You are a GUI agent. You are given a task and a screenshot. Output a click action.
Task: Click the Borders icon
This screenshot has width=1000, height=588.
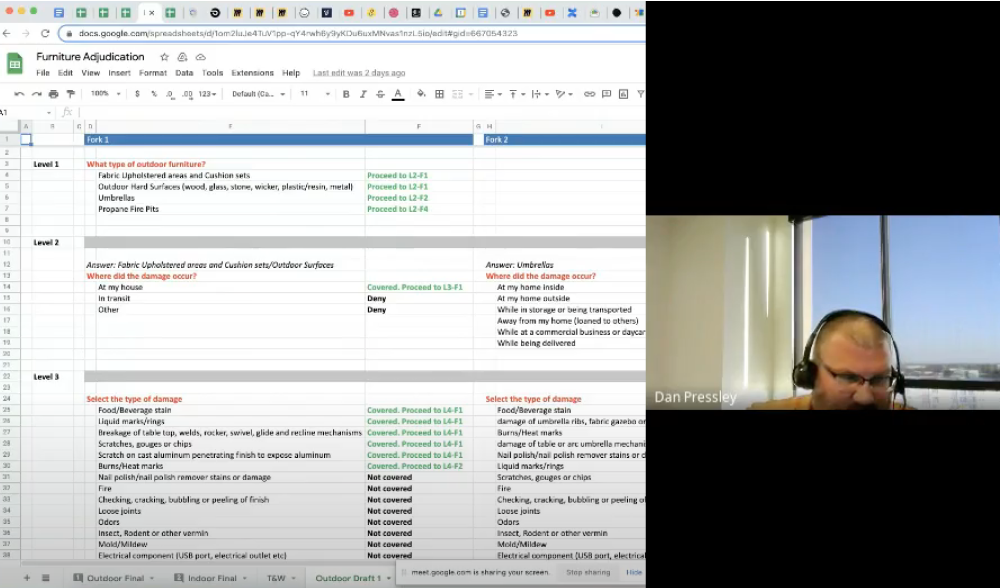coord(440,94)
